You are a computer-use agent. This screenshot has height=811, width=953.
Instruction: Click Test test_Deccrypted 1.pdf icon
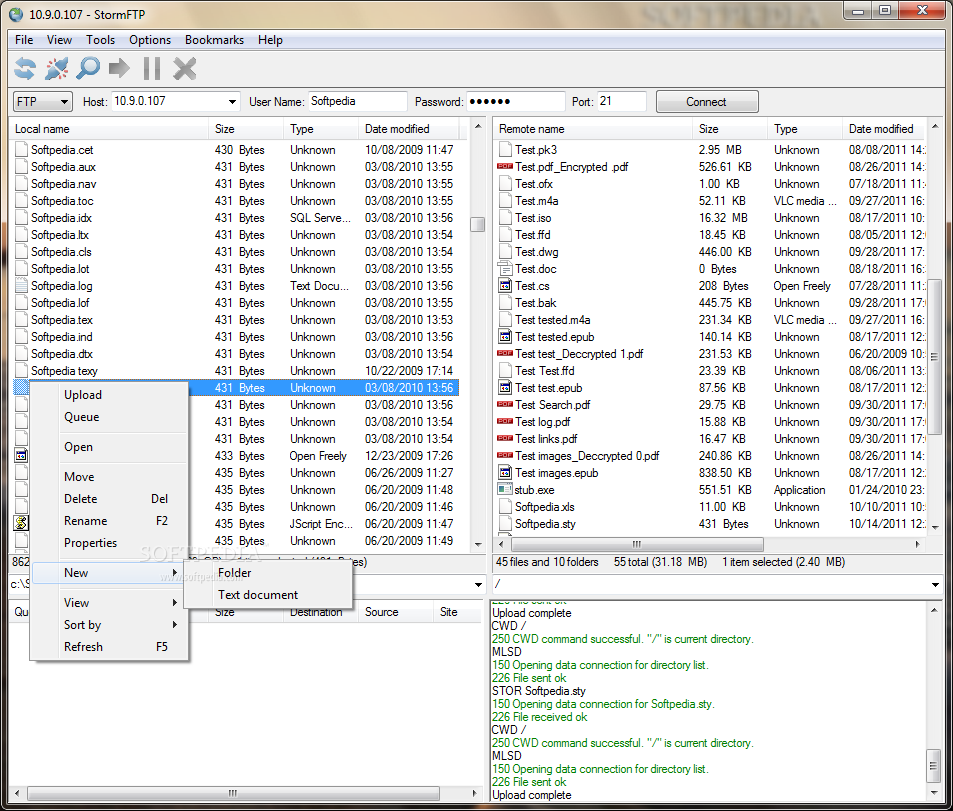504,353
